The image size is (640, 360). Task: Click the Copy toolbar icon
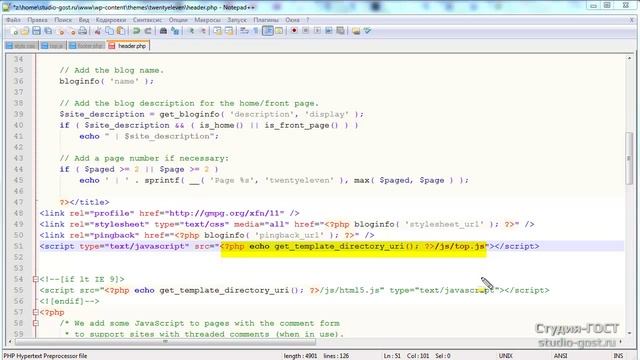[109, 31]
